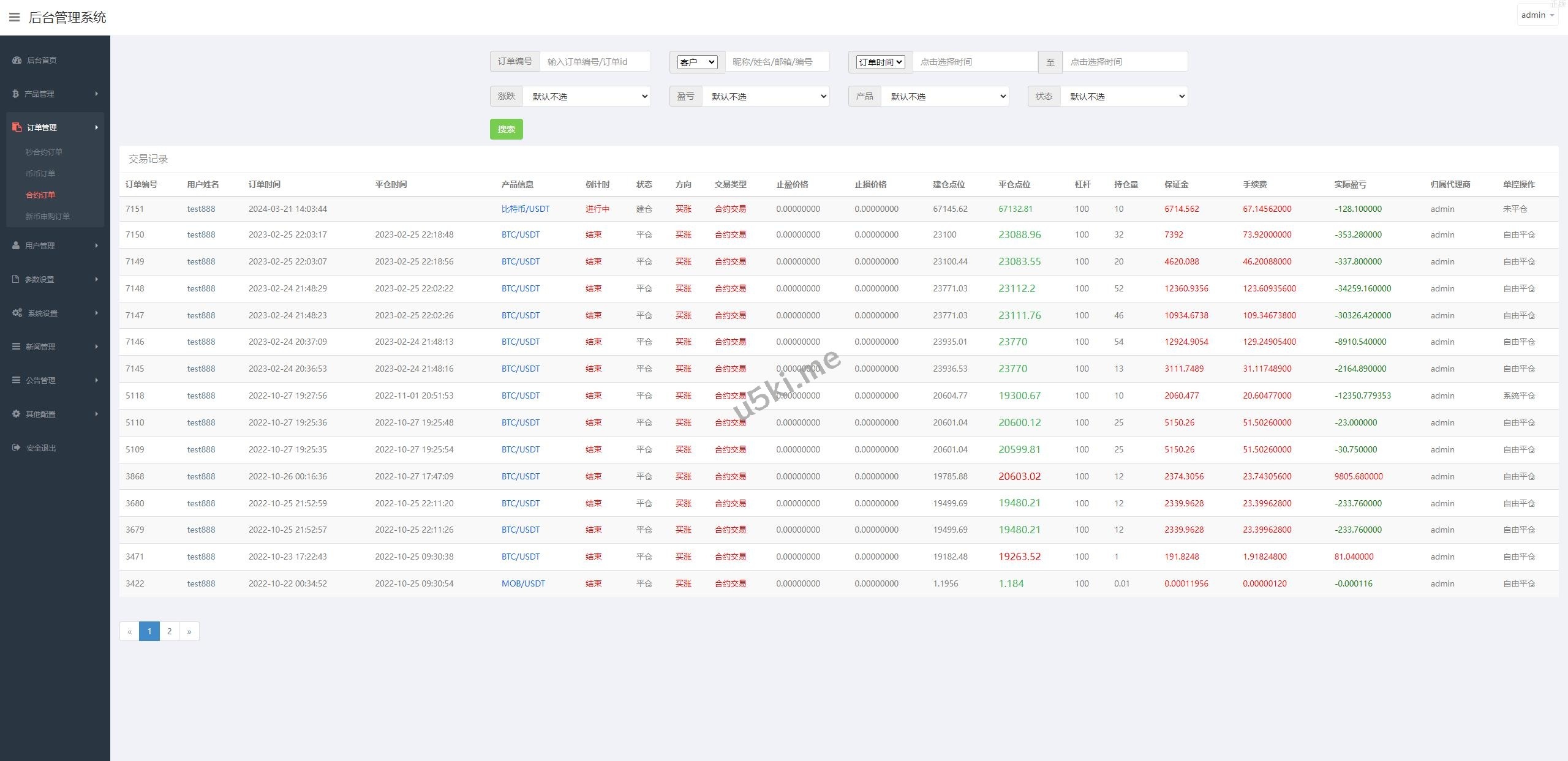This screenshot has width=1568, height=761.
Task: Go to page 2 of results
Action: (169, 631)
